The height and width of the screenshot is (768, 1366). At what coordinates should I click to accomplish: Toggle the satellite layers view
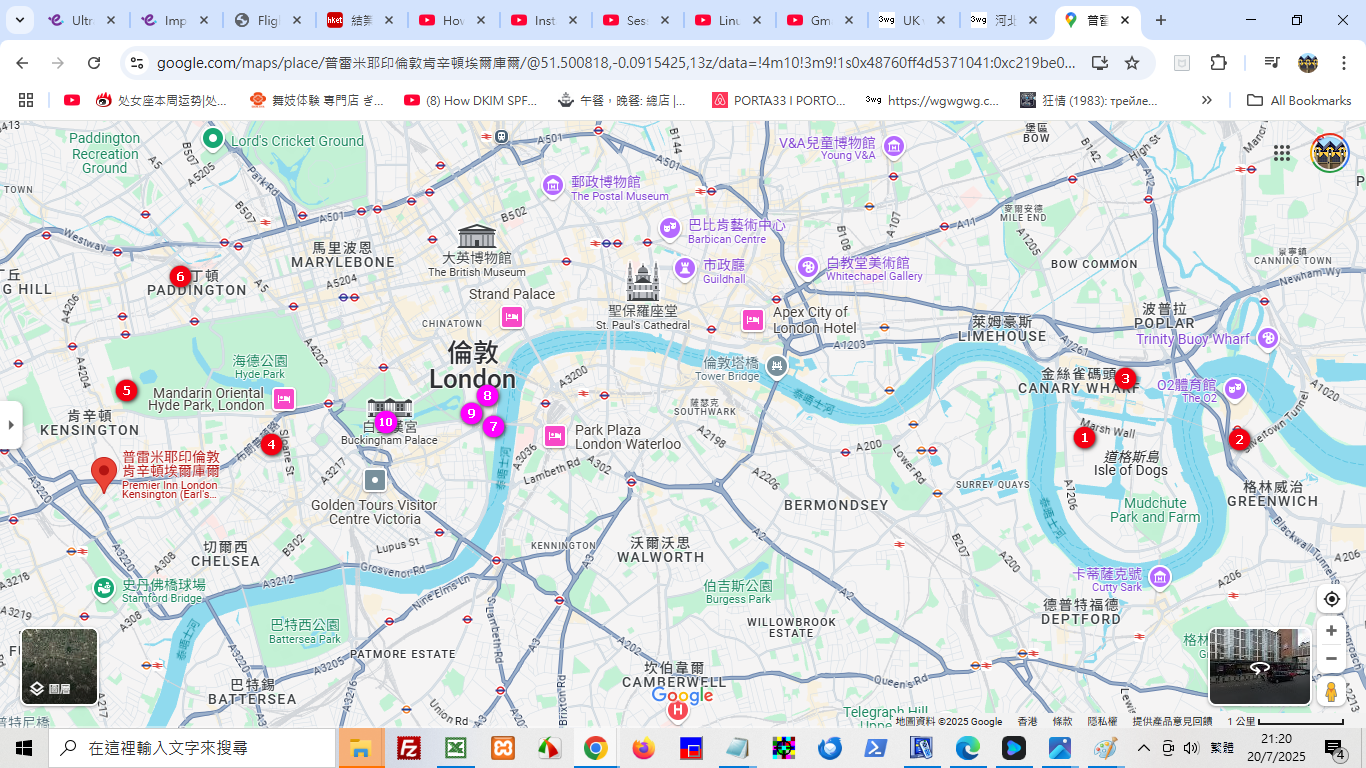pyautogui.click(x=59, y=666)
